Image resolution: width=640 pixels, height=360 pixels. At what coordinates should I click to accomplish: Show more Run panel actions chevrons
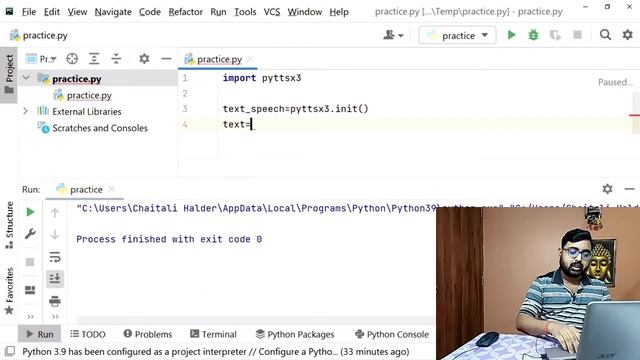click(31, 316)
